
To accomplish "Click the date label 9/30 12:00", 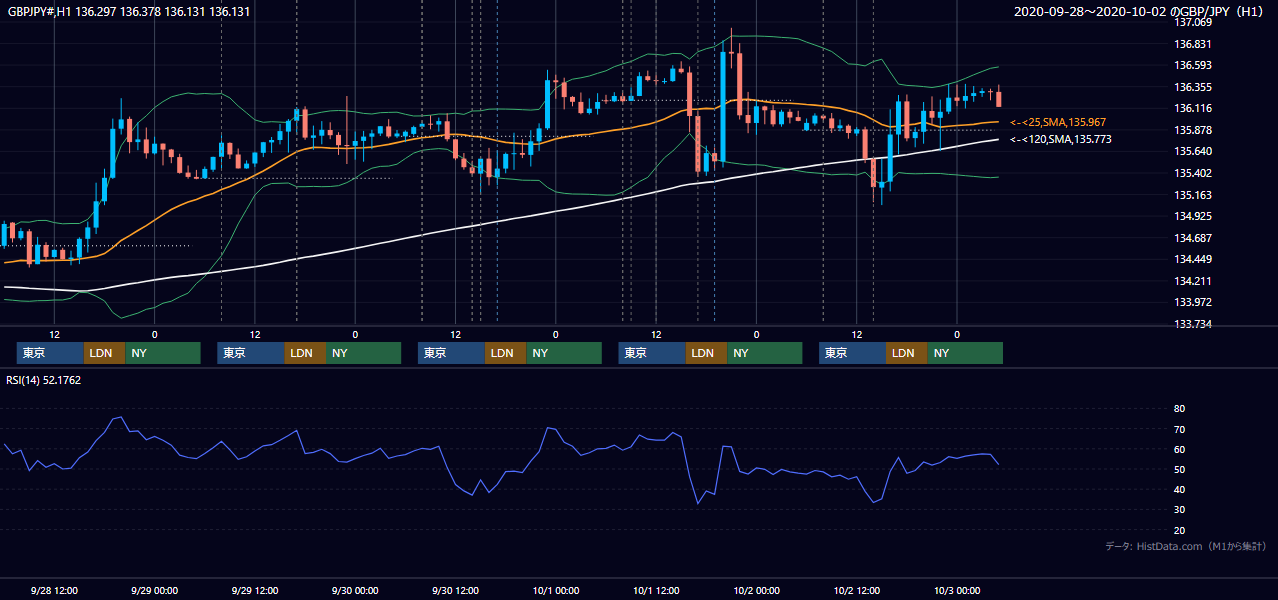I will [x=455, y=590].
